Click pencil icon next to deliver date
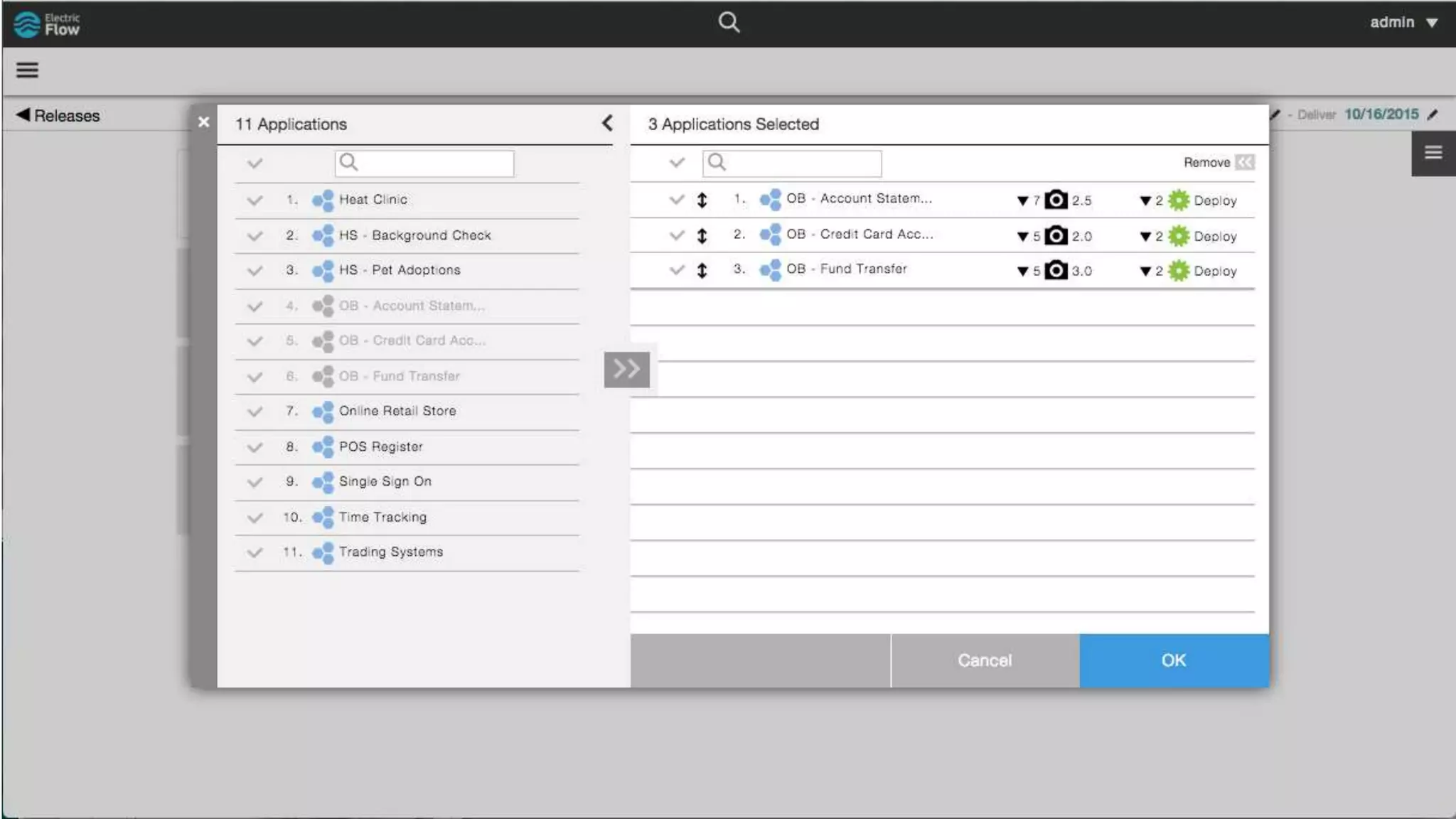Viewport: 1456px width, 819px height. click(x=1433, y=114)
